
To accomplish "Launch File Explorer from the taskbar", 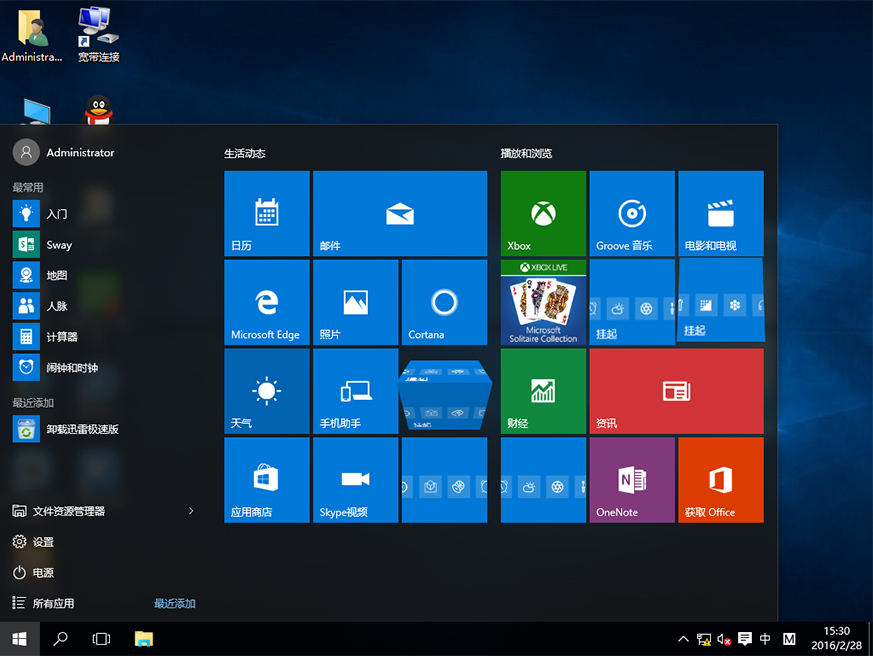I will 144,638.
